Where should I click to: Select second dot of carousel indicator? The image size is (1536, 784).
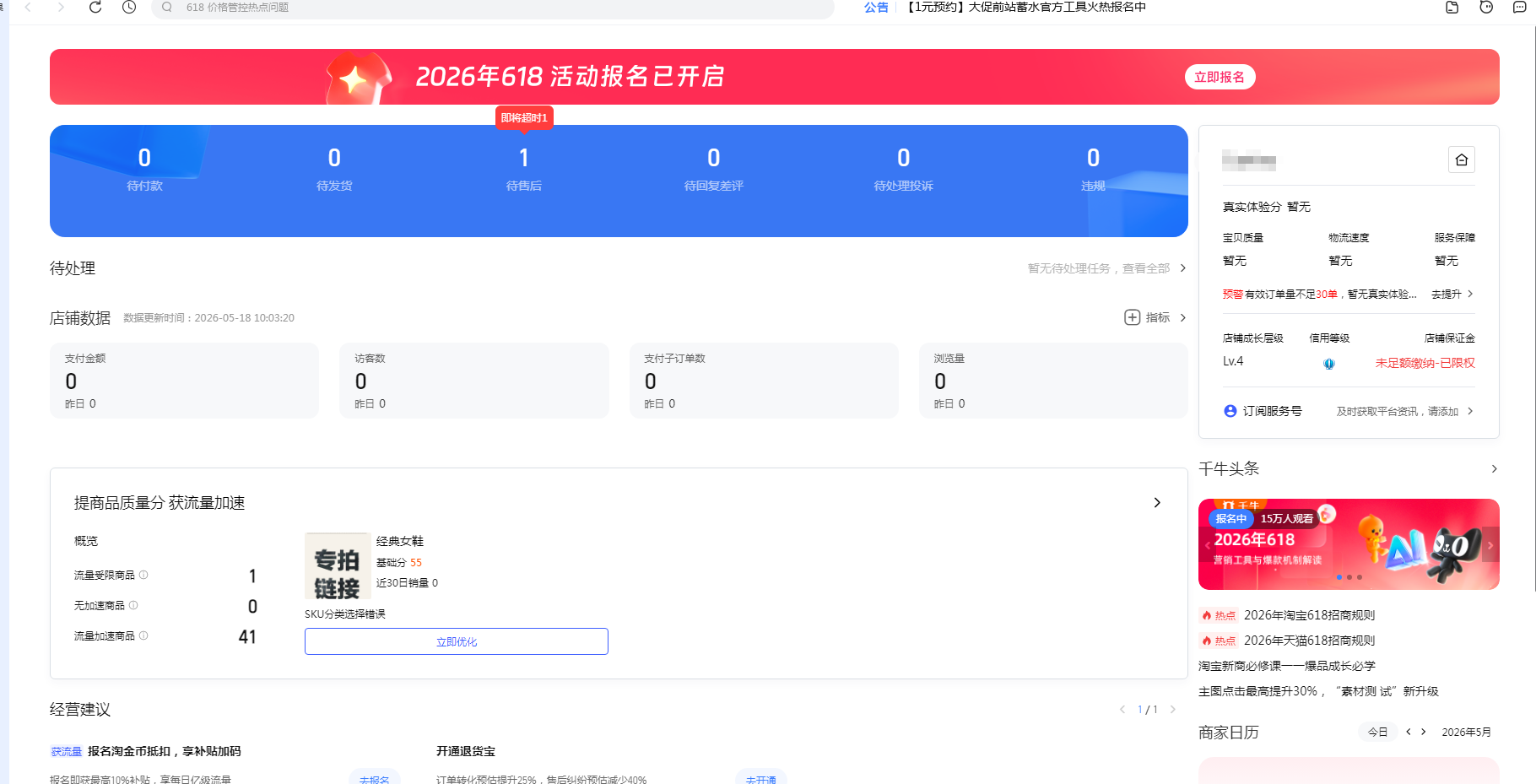1349,577
